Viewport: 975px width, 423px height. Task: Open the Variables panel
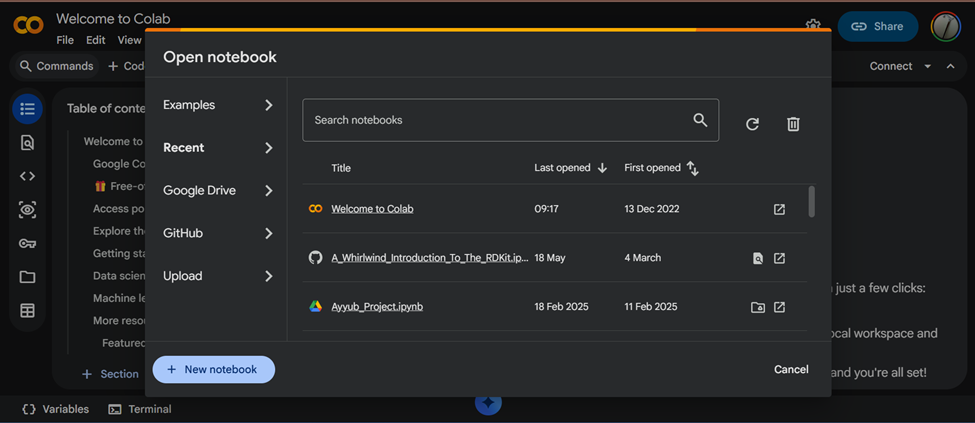tap(55, 409)
